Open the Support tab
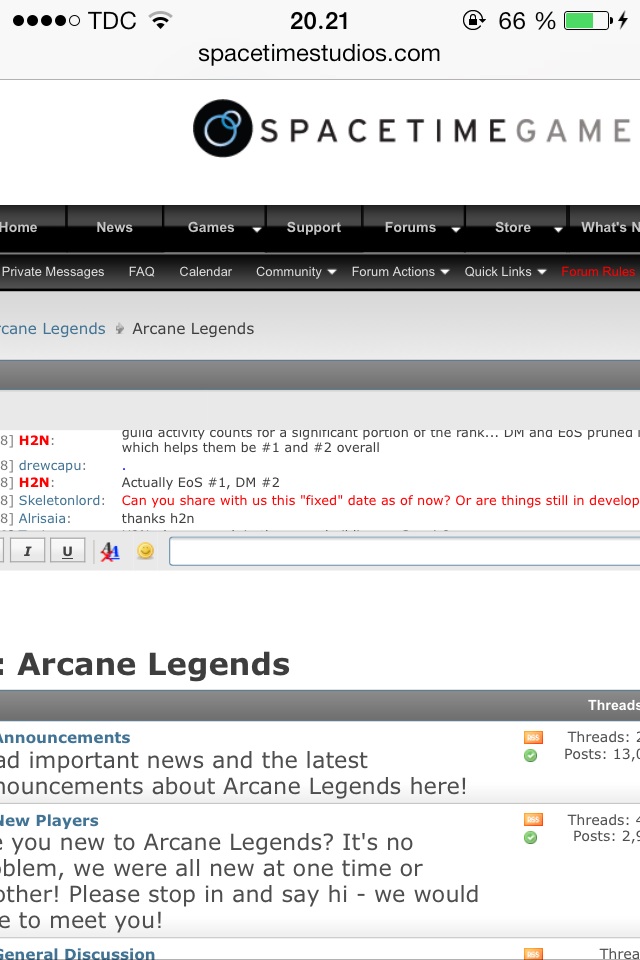Screen dimensions: 640x960 point(314,227)
